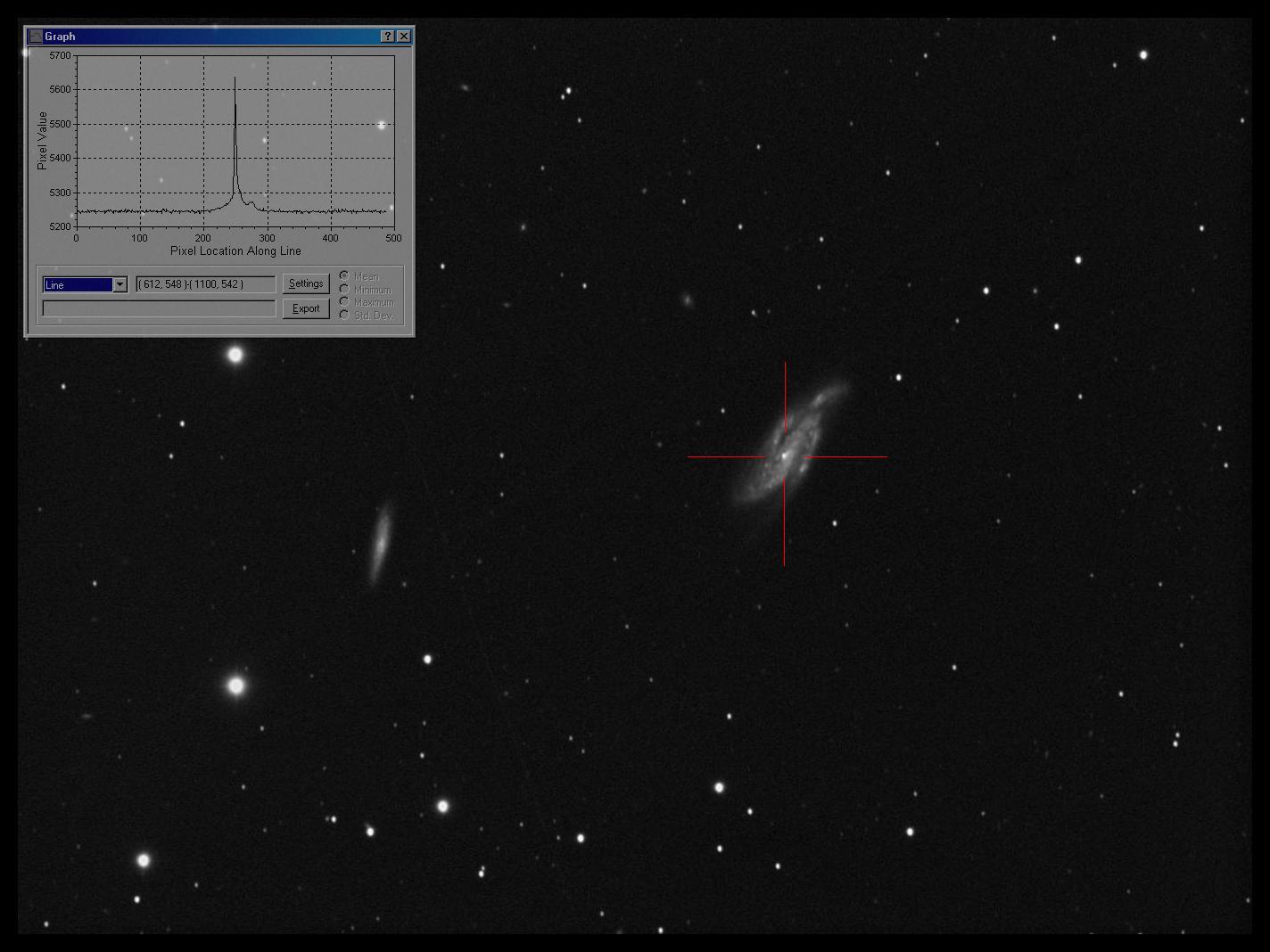Viewport: 1270px width, 952px height.
Task: Click the peak of the pixel value graph
Action: tap(235, 79)
